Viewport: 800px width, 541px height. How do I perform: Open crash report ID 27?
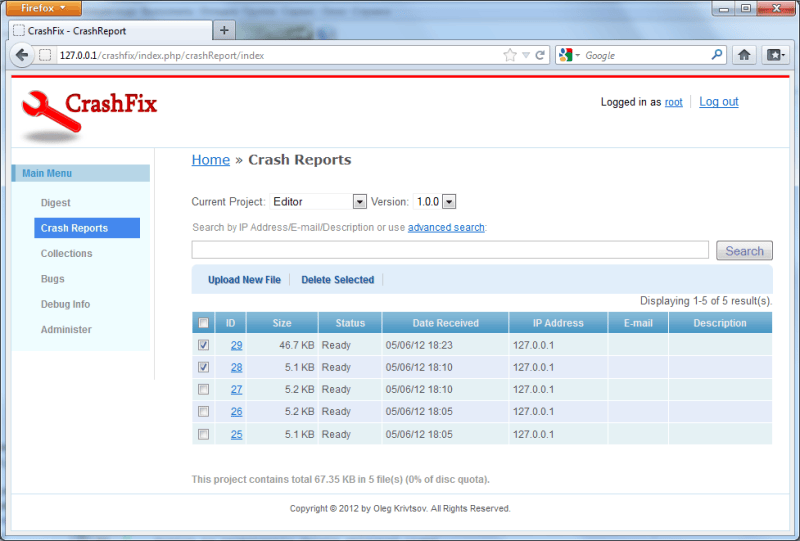coord(236,389)
